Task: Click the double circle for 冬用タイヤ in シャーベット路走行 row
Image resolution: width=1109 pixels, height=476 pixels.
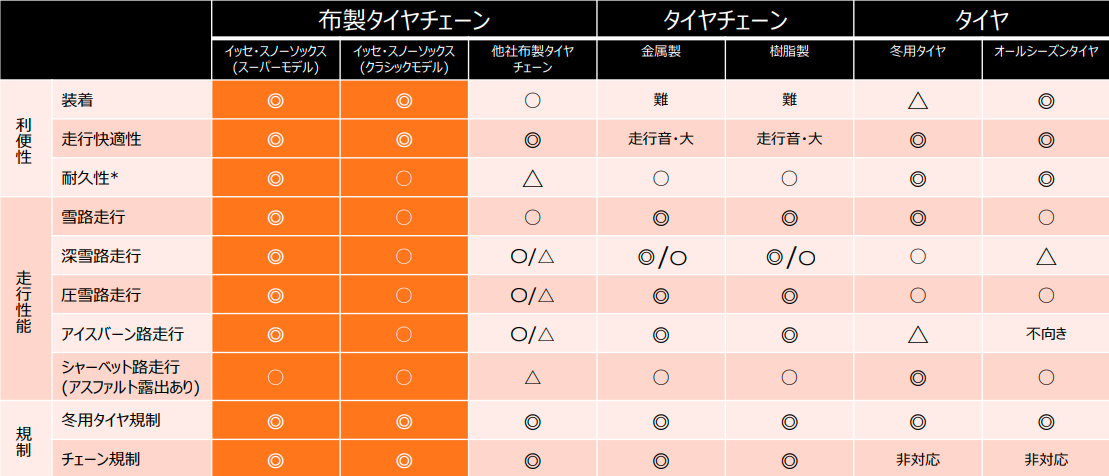Action: tap(918, 377)
